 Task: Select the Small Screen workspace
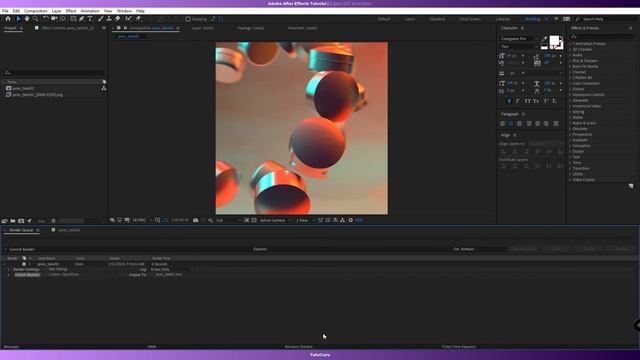469,19
